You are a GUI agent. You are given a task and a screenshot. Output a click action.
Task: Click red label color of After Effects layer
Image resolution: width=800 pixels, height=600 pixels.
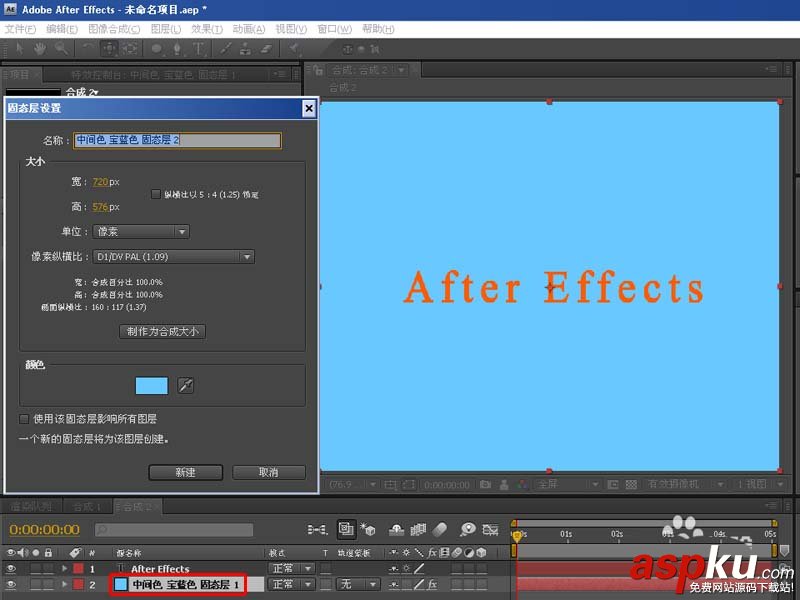78,568
